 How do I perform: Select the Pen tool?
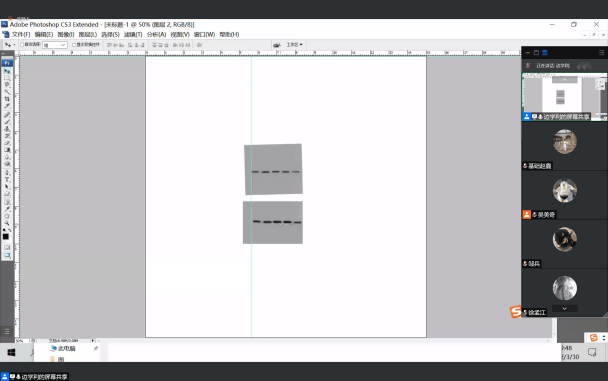coord(7,172)
